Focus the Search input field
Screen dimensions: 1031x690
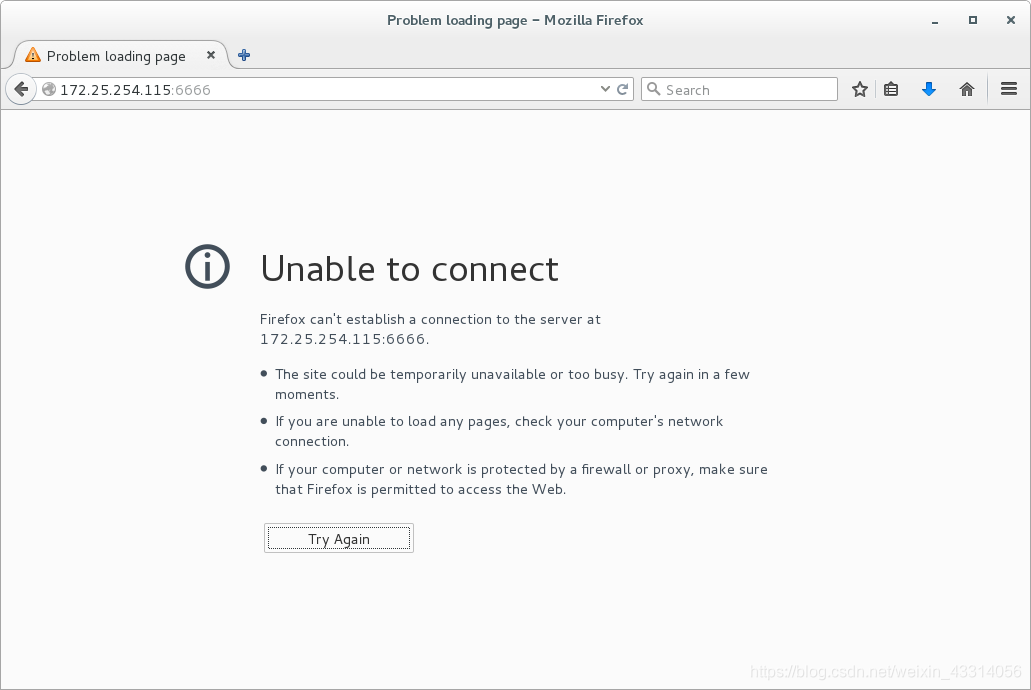click(739, 89)
